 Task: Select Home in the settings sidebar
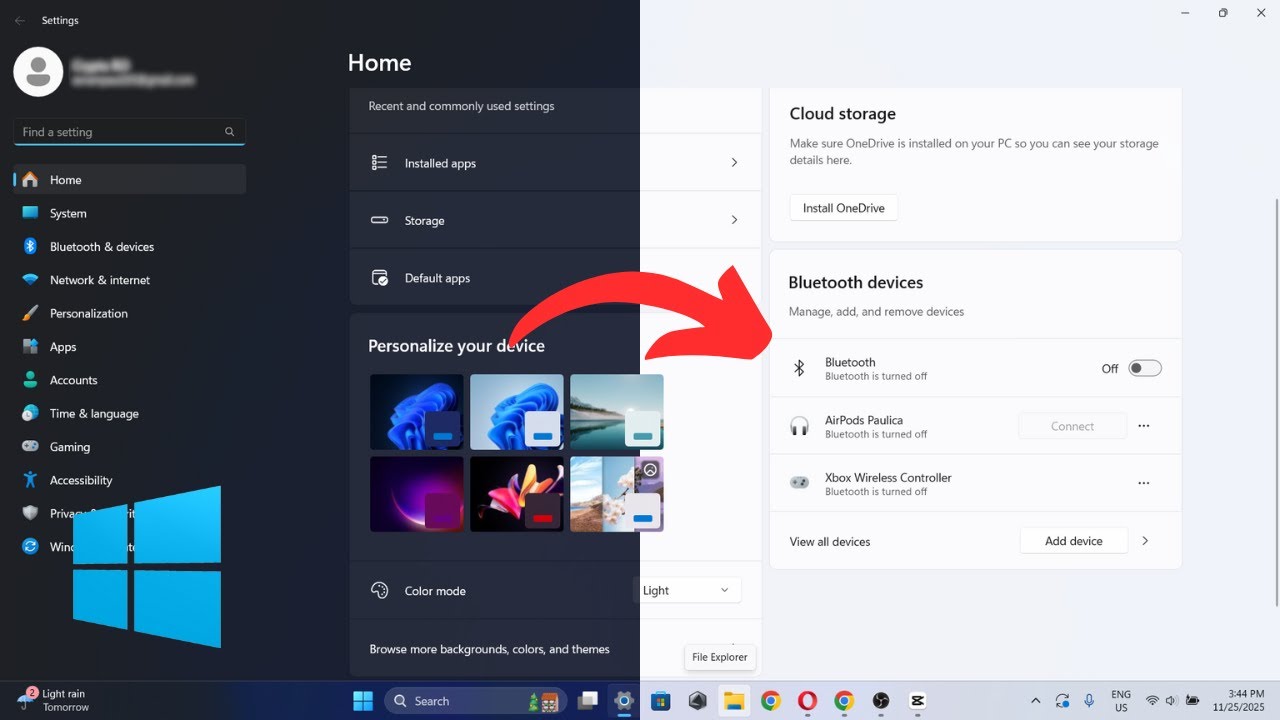pyautogui.click(x=130, y=180)
